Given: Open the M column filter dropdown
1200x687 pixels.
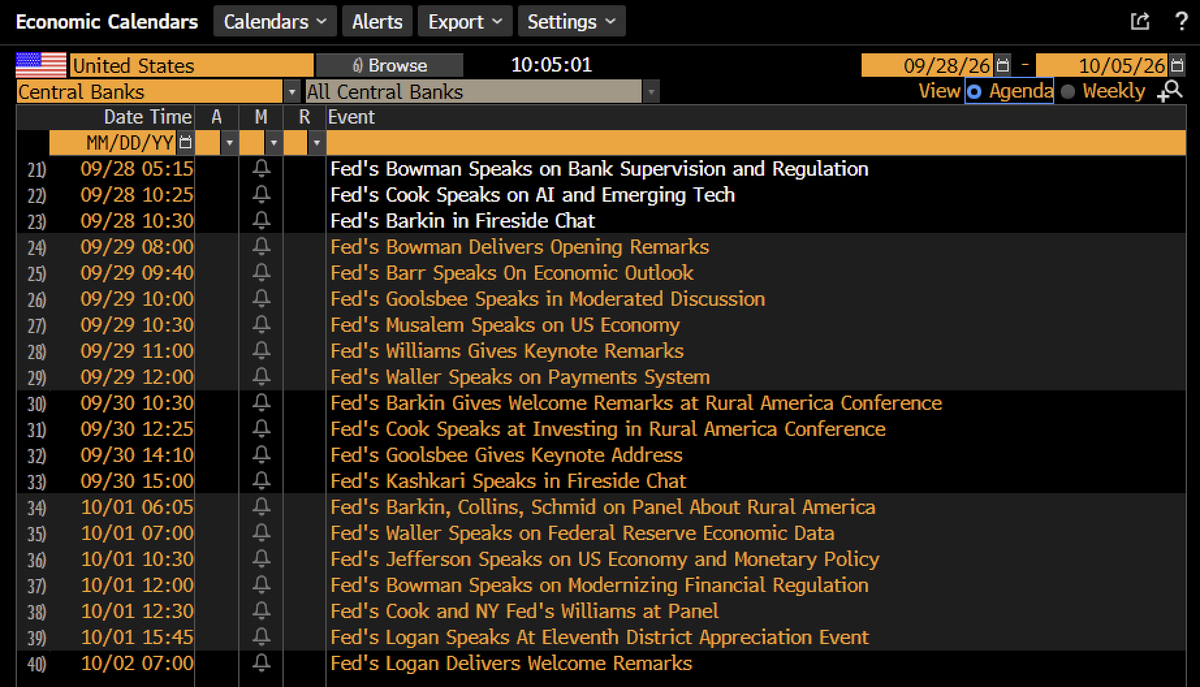Looking at the screenshot, I should [x=273, y=143].
